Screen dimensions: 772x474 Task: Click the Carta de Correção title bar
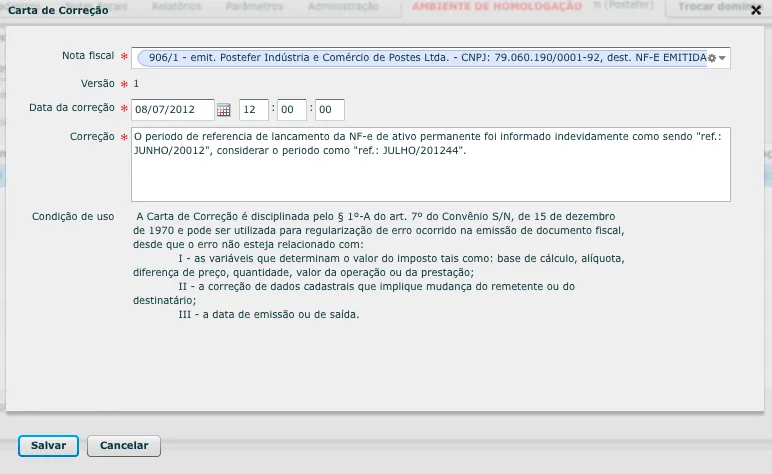click(300, 10)
